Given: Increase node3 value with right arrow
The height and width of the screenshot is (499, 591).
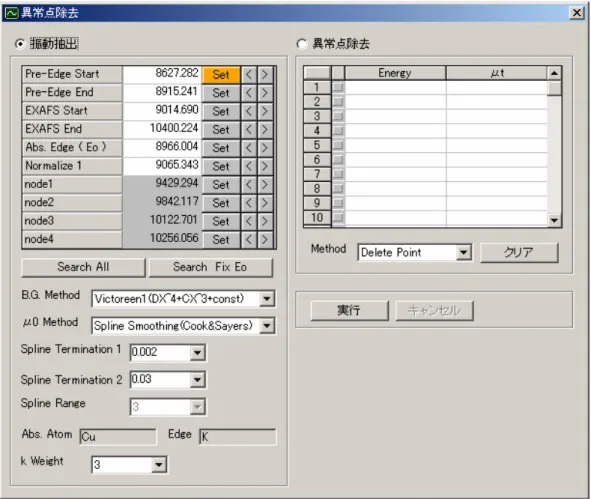Looking at the screenshot, I should click(265, 221).
